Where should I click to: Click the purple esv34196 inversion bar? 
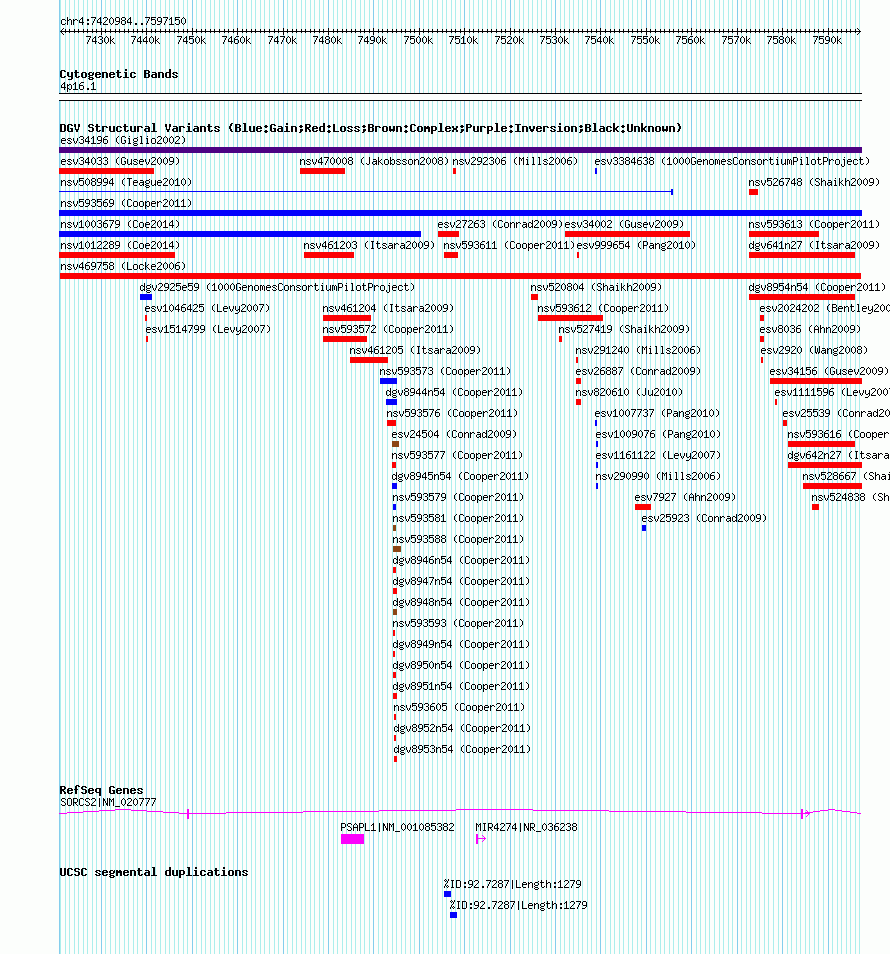tap(461, 150)
